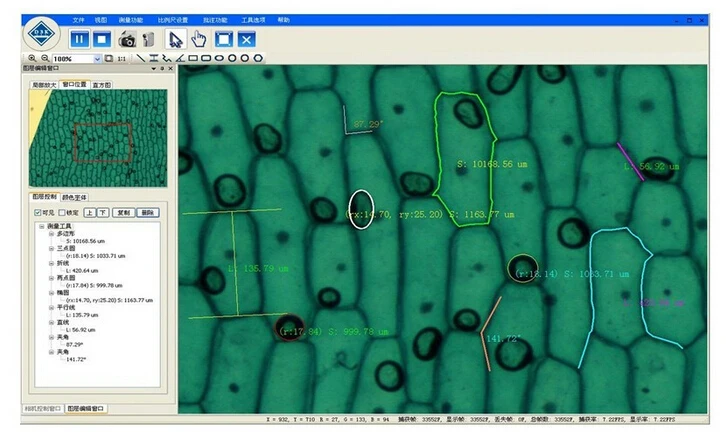Collapse the 两点圆 tree node
726x439 pixels.
click(51, 278)
